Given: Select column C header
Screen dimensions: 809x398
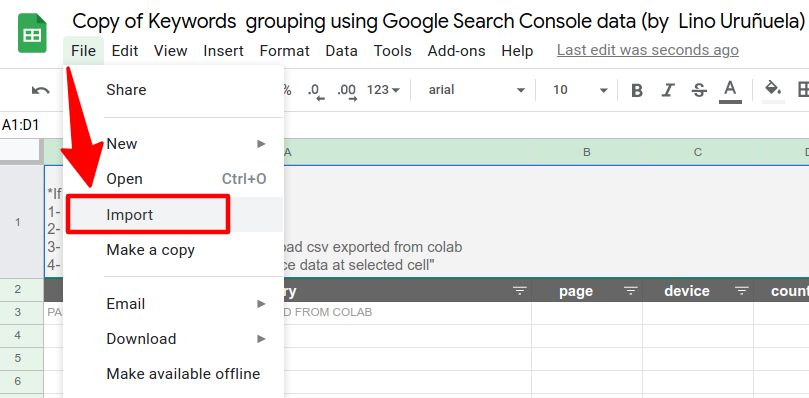Looking at the screenshot, I should (x=698, y=152).
